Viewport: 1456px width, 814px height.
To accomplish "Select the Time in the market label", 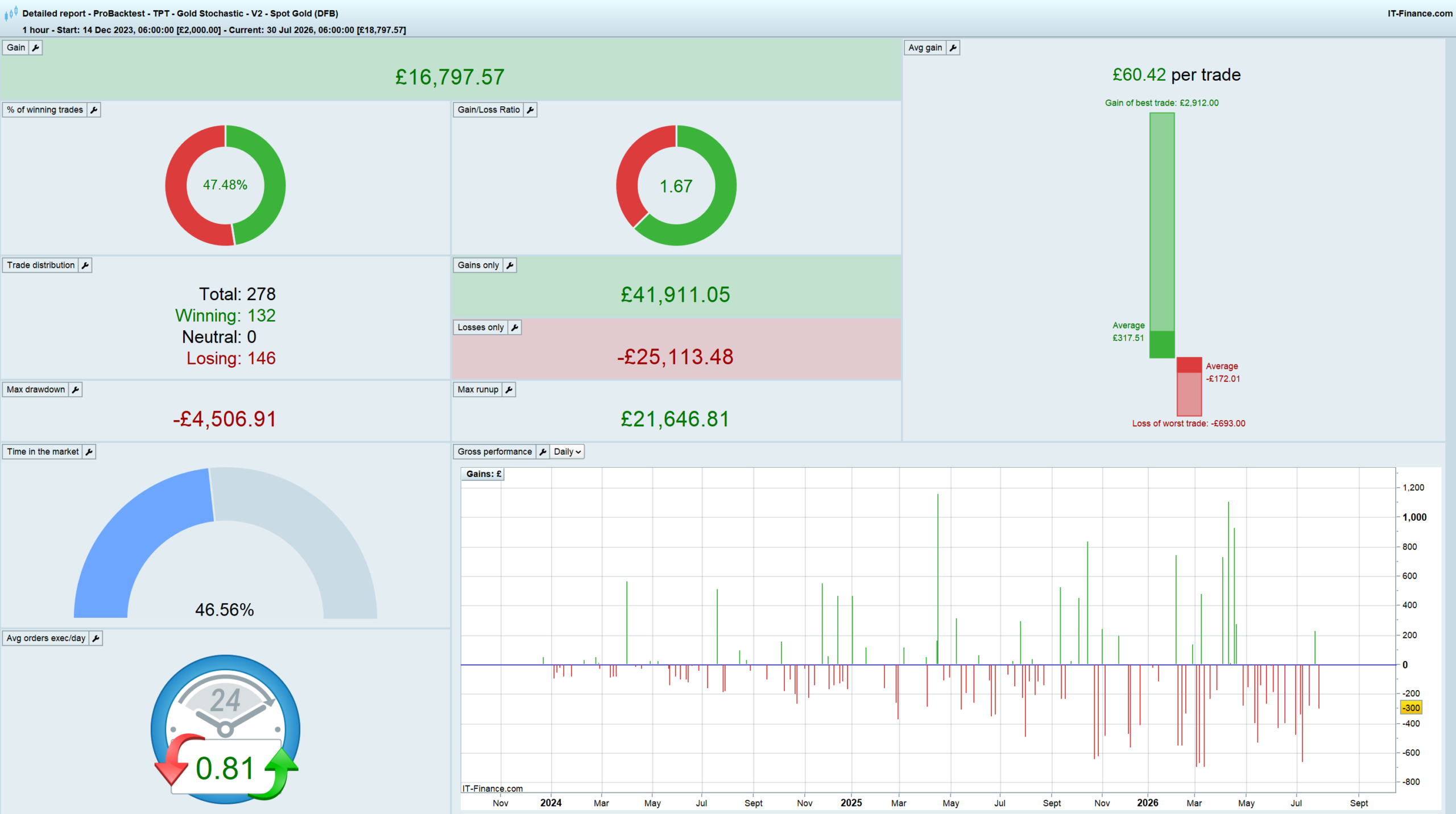I will [43, 452].
